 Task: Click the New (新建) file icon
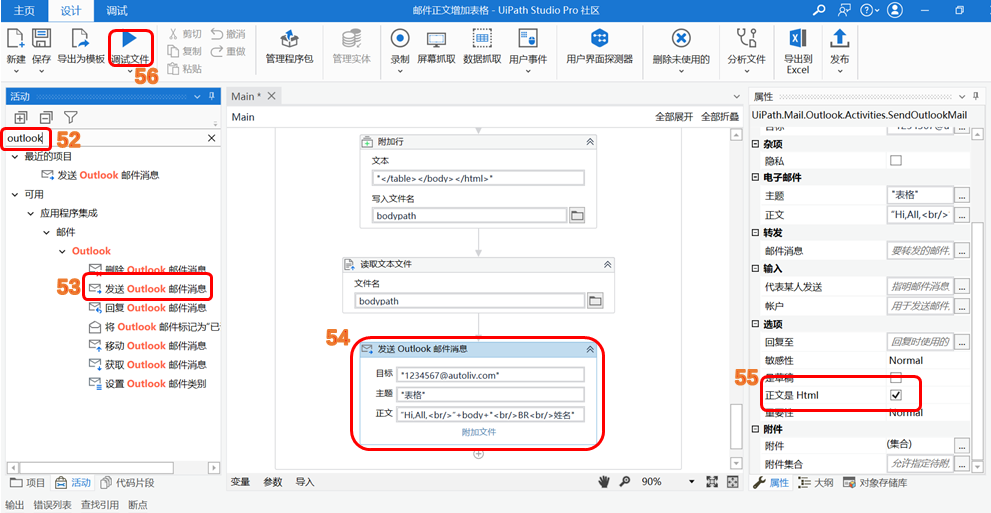click(x=16, y=39)
